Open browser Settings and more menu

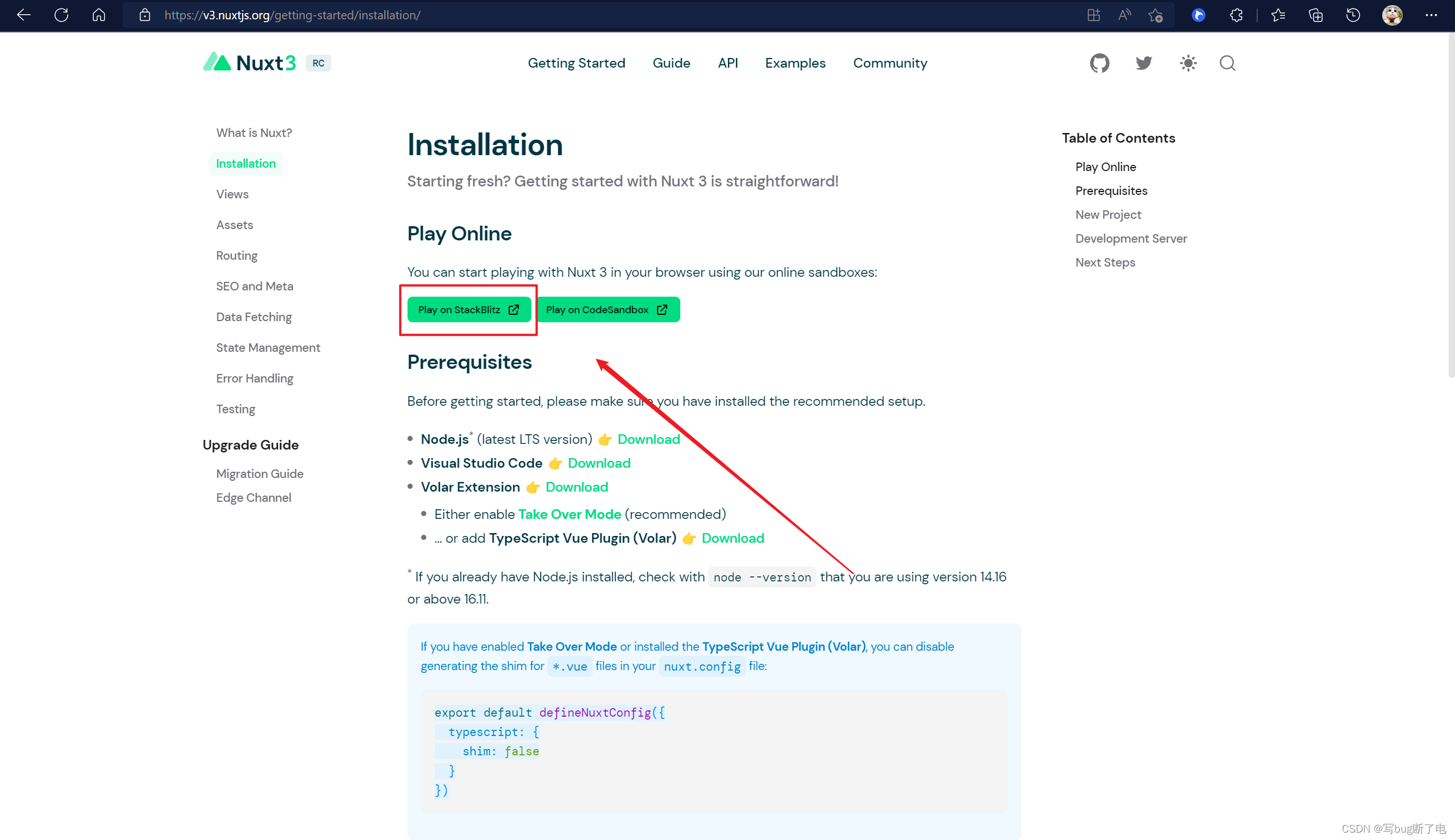(1431, 15)
